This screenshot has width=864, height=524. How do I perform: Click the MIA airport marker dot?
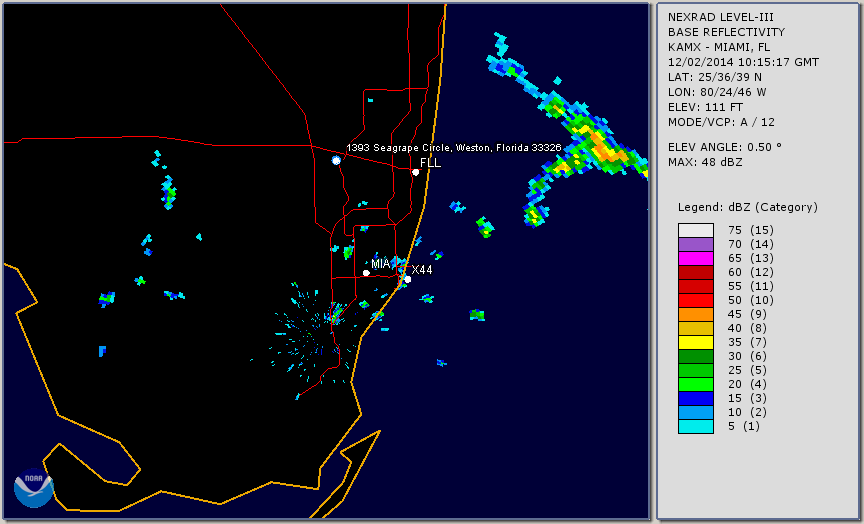click(366, 273)
